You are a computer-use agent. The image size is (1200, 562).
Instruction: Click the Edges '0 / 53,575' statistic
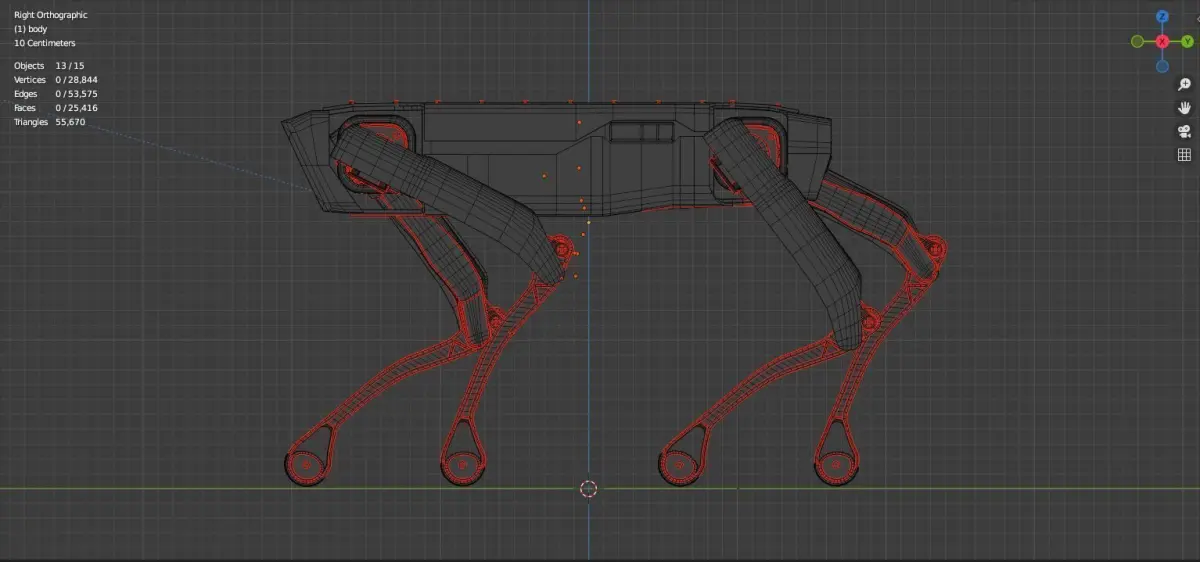[x=76, y=93]
